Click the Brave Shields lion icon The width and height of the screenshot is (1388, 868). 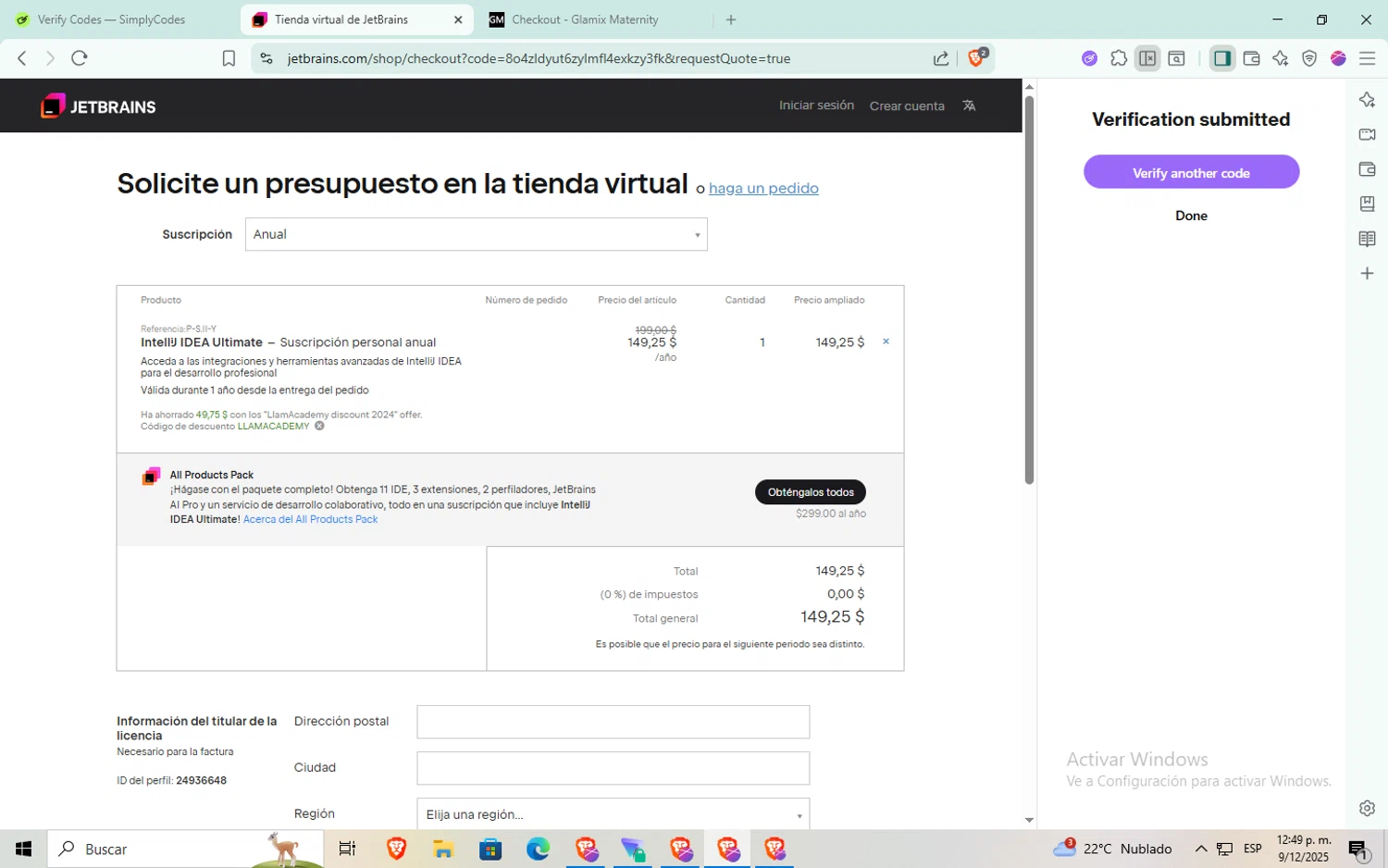point(976,58)
